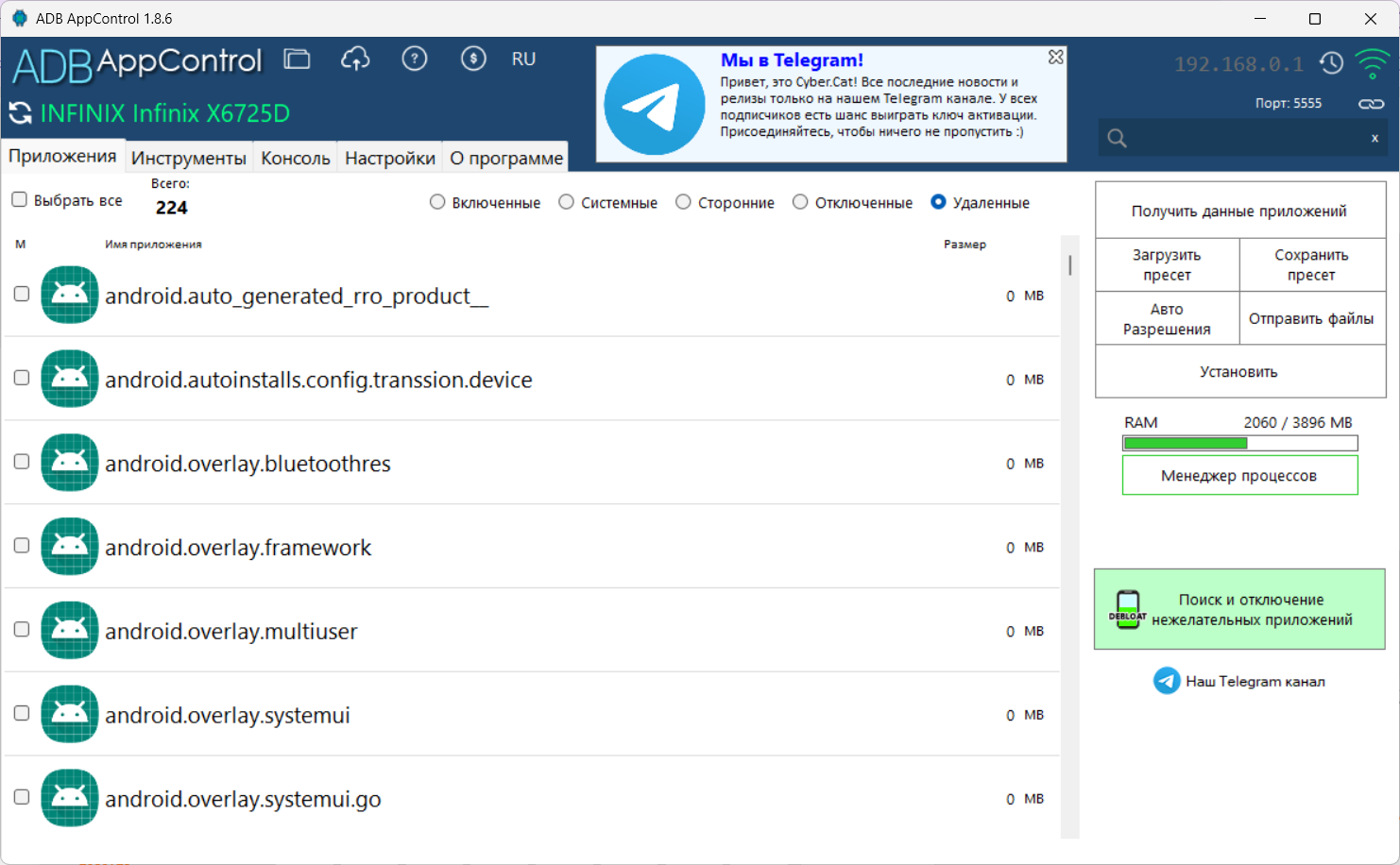
Task: Click the Wi-Fi connection icon
Action: tap(1372, 64)
